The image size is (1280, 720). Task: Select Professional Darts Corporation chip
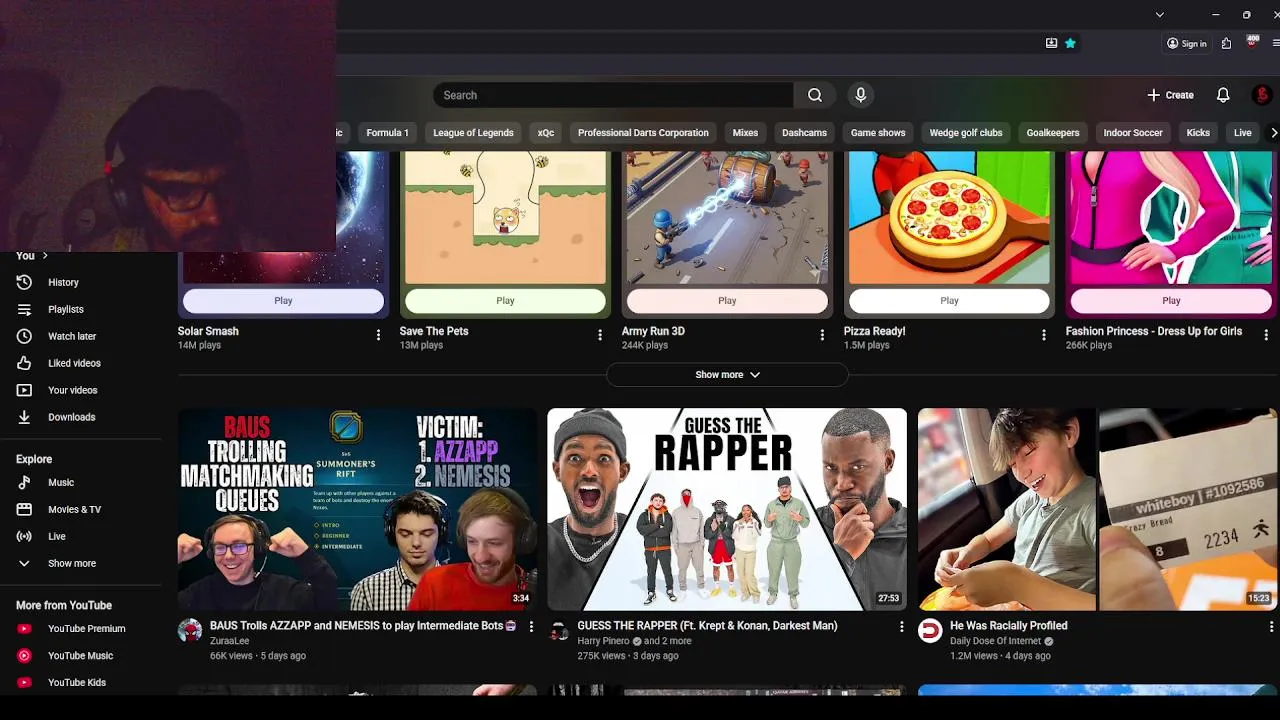pyautogui.click(x=643, y=133)
